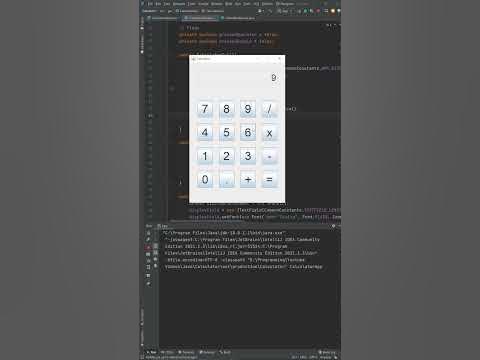Click the 5 key on the calculator

tap(226, 132)
